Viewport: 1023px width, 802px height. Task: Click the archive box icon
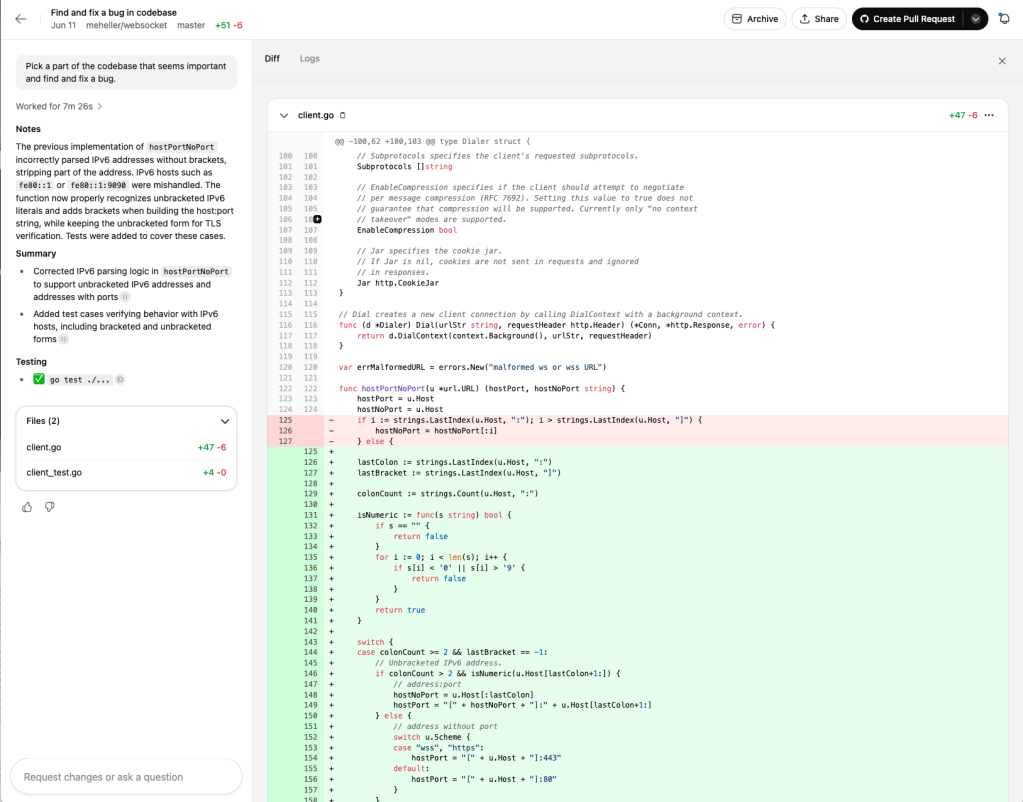click(737, 18)
